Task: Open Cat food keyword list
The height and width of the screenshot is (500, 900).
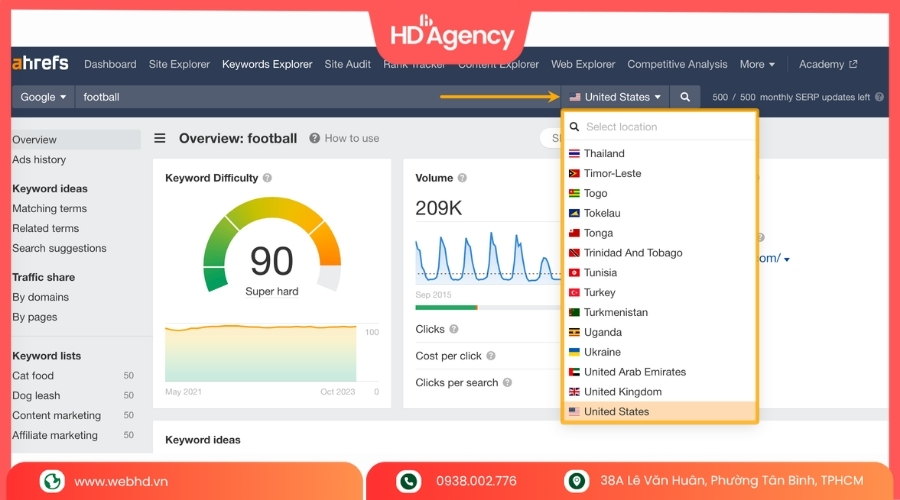Action: 33,375
